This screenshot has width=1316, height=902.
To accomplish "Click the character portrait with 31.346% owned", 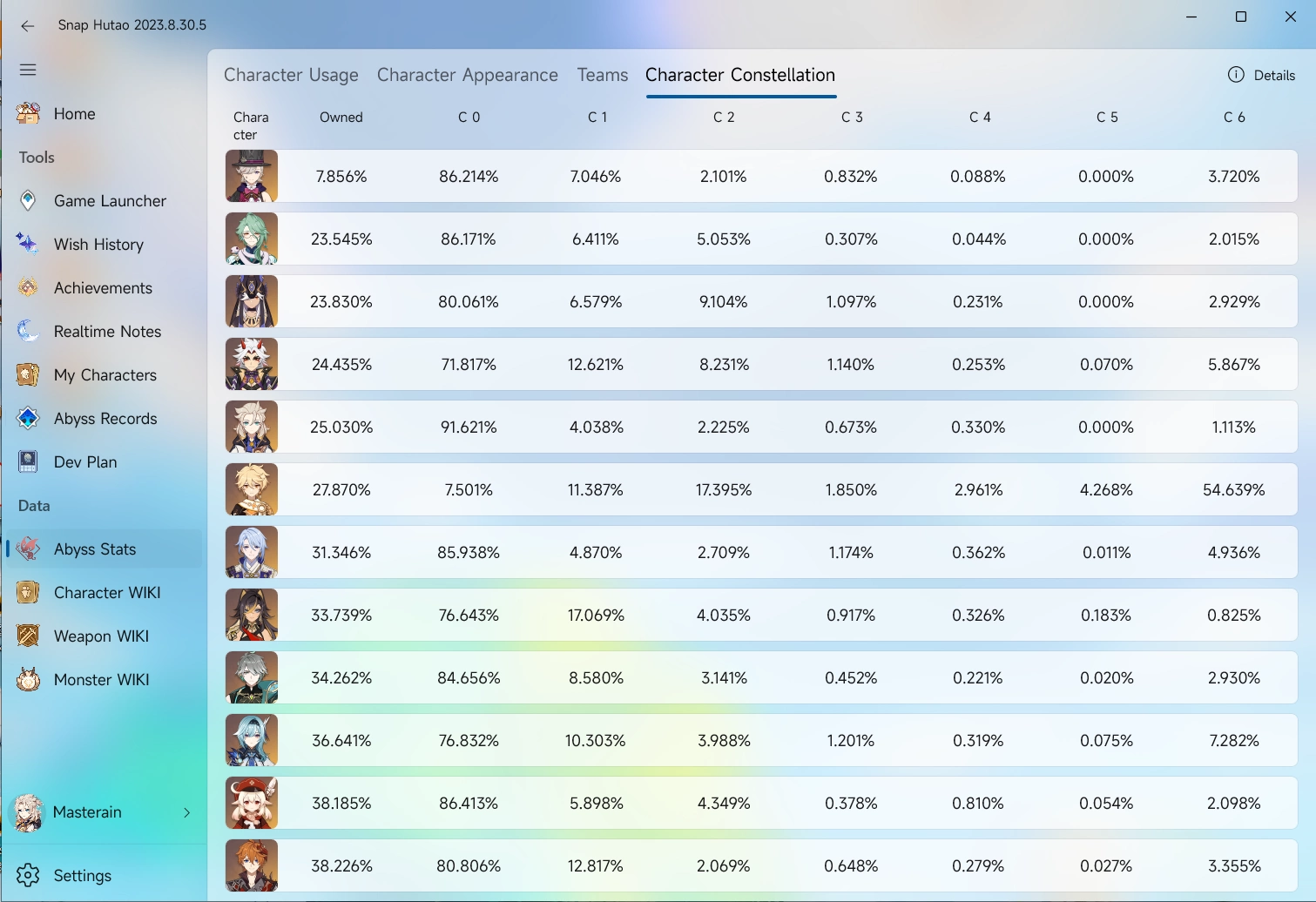I will [252, 552].
